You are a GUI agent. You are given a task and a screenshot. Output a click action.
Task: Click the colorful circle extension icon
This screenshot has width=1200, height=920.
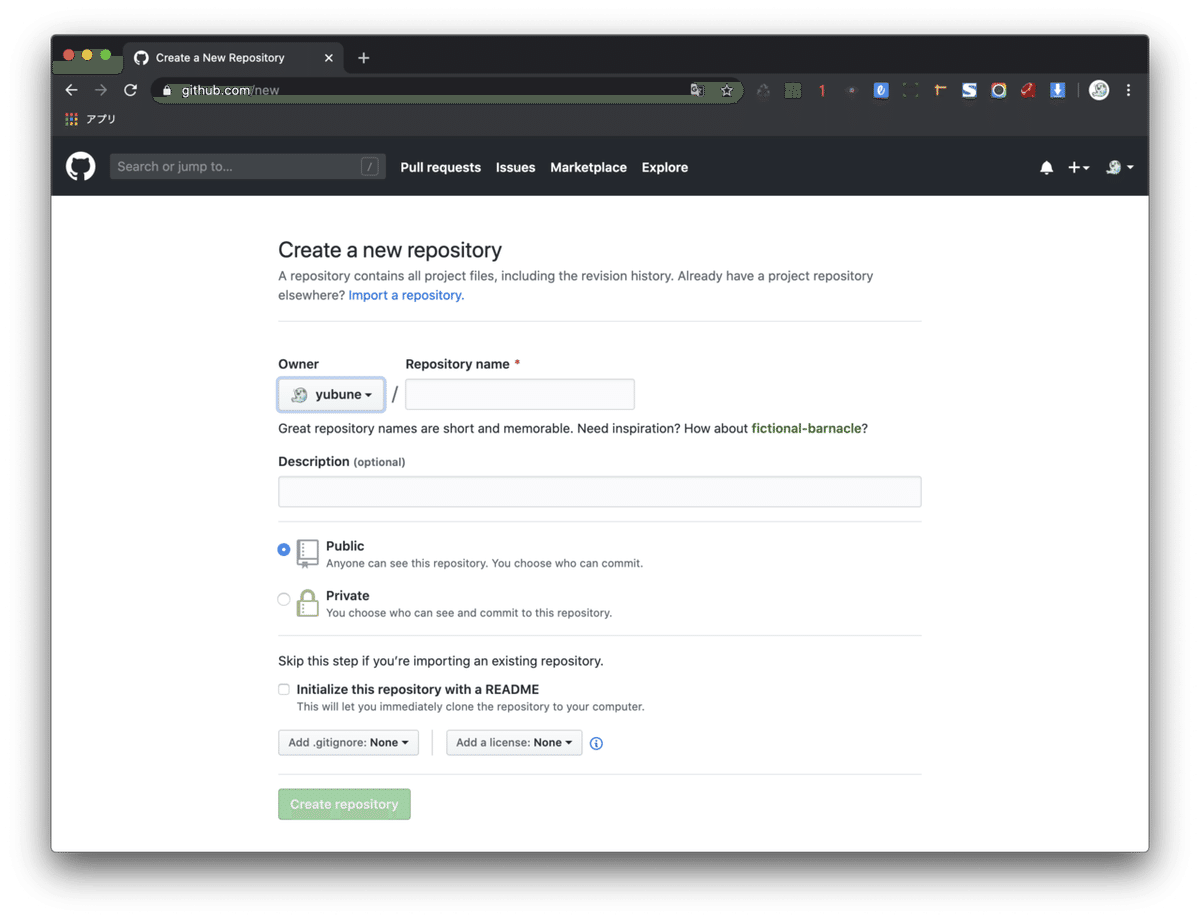(998, 90)
